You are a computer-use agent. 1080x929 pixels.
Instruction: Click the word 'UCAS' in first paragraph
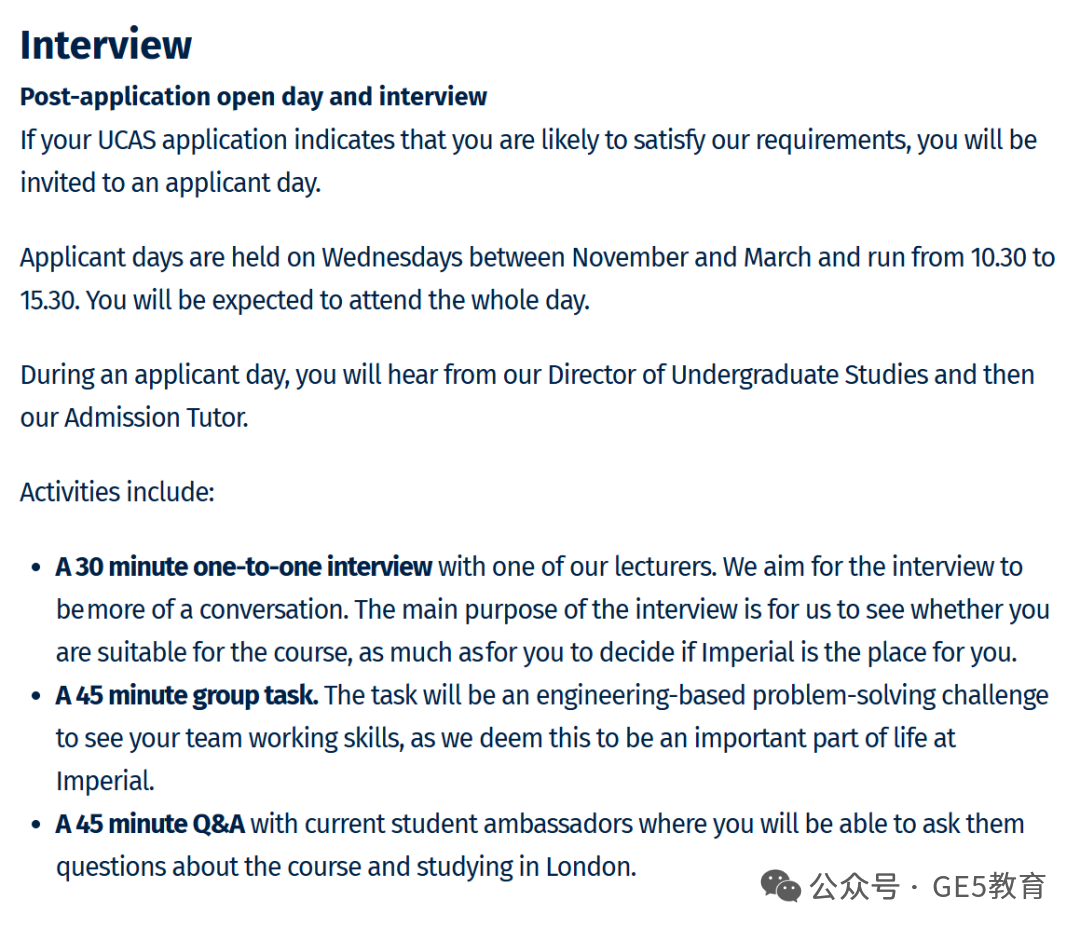pos(127,140)
